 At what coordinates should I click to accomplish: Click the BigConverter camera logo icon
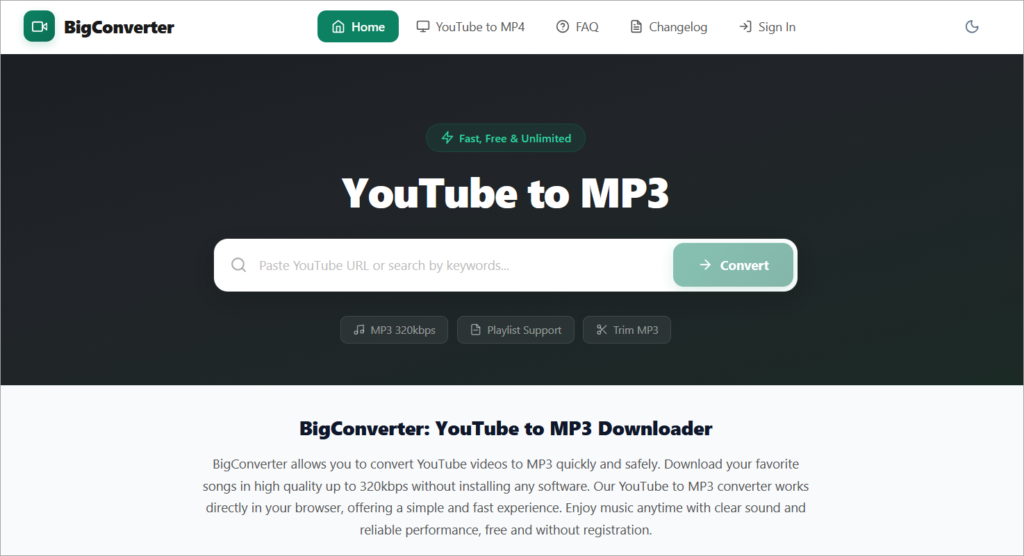pyautogui.click(x=39, y=27)
